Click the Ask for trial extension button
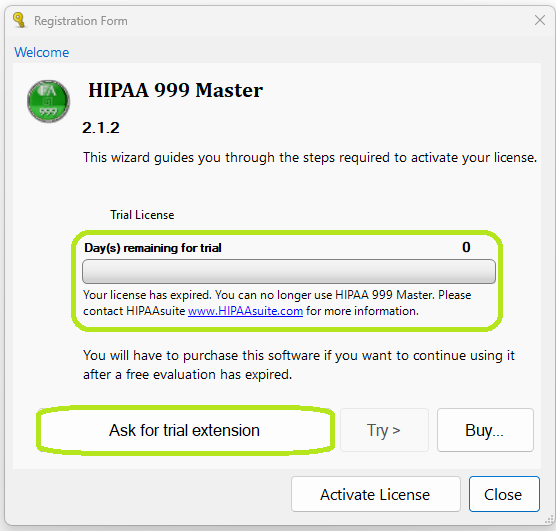 point(185,430)
